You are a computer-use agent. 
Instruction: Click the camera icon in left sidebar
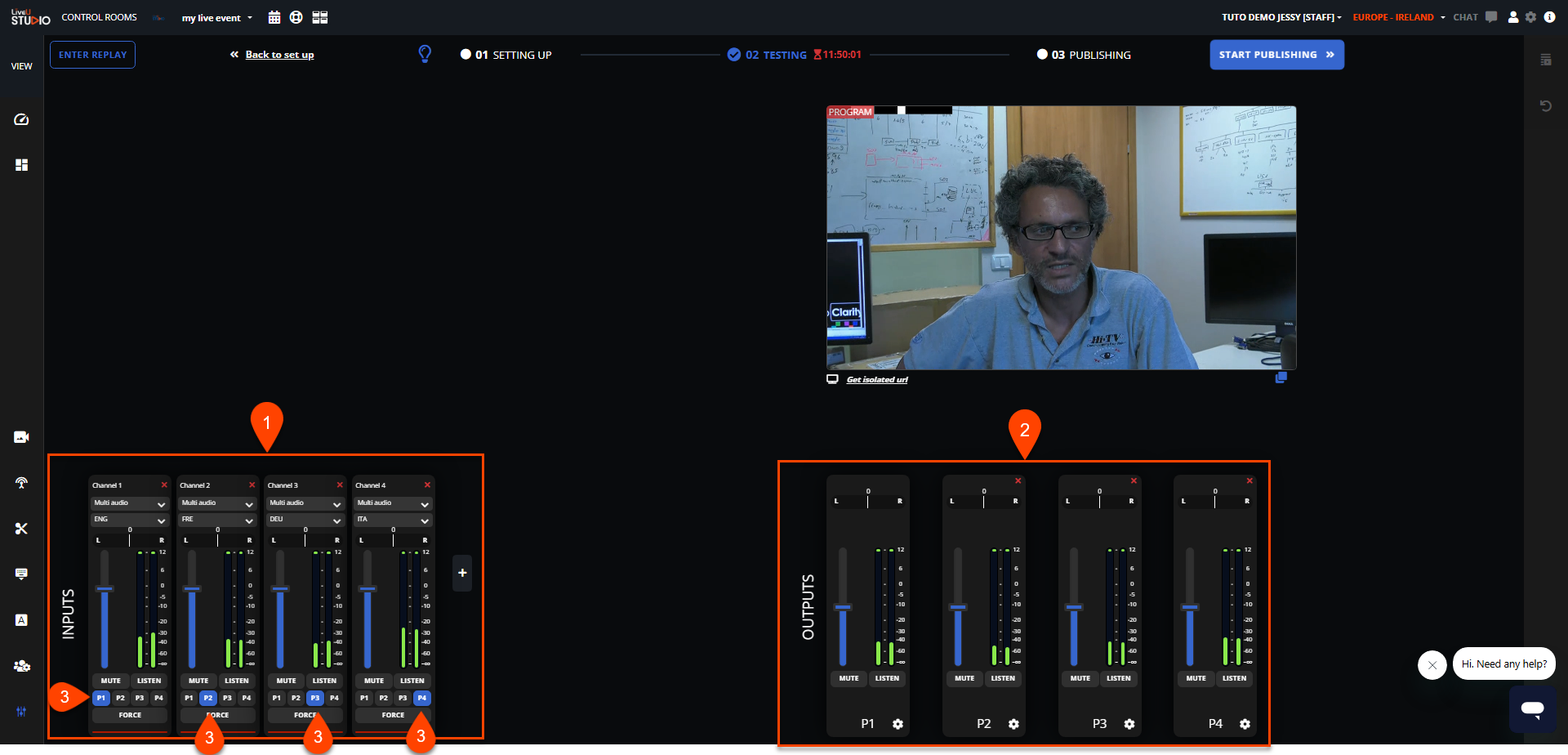[x=21, y=437]
